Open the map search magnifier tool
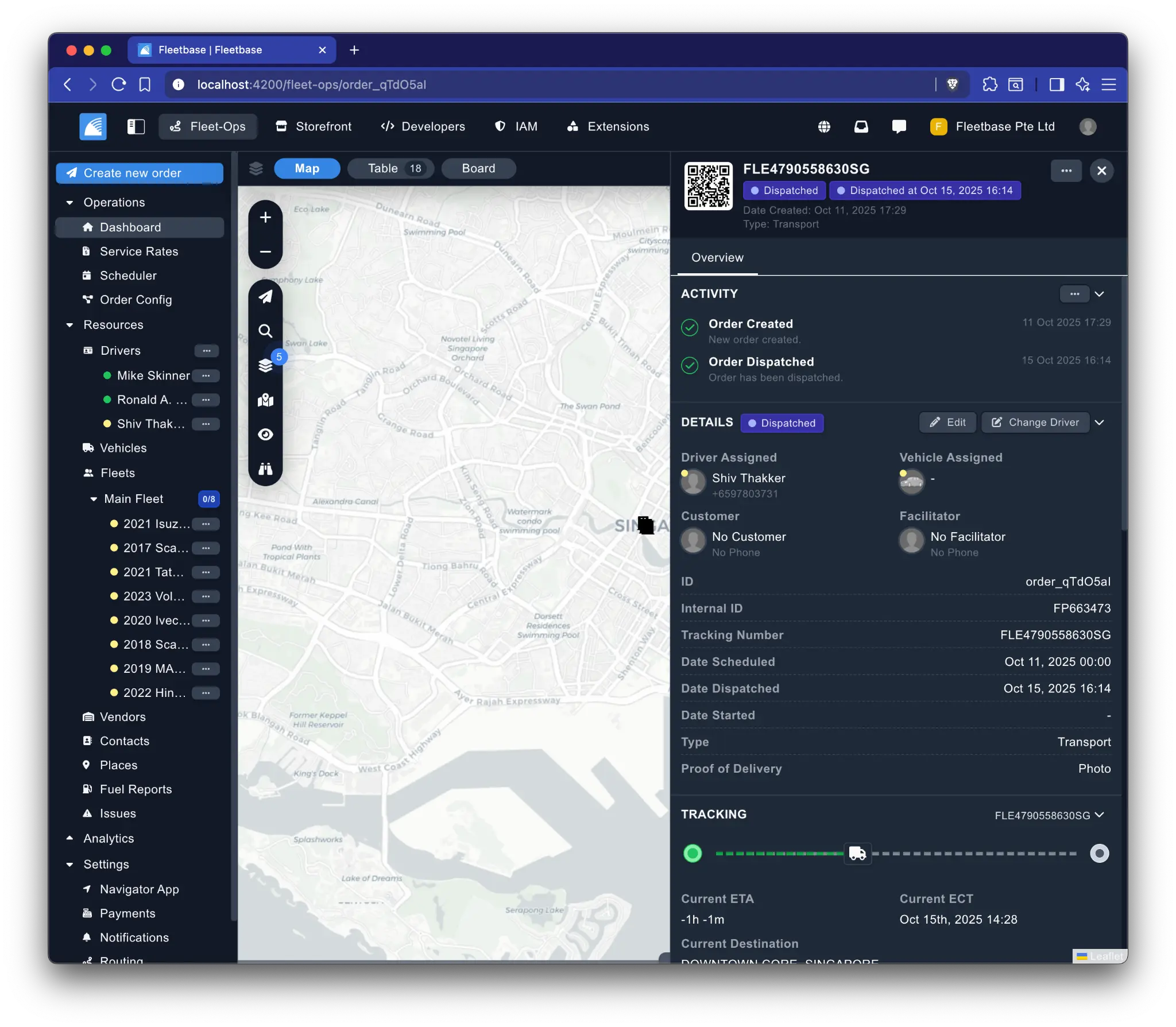1176x1027 pixels. pos(265,331)
